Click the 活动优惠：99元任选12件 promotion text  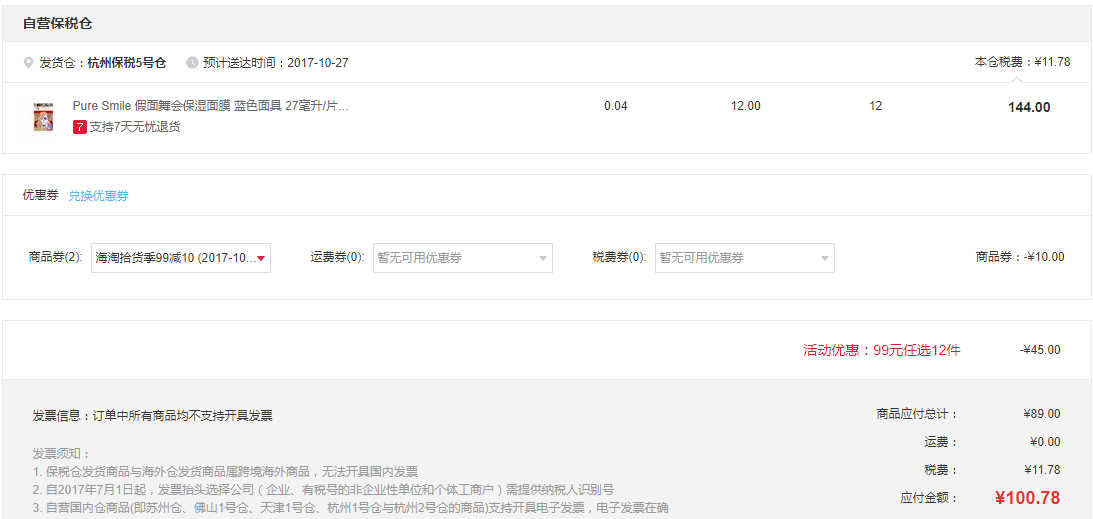pyautogui.click(x=881, y=350)
